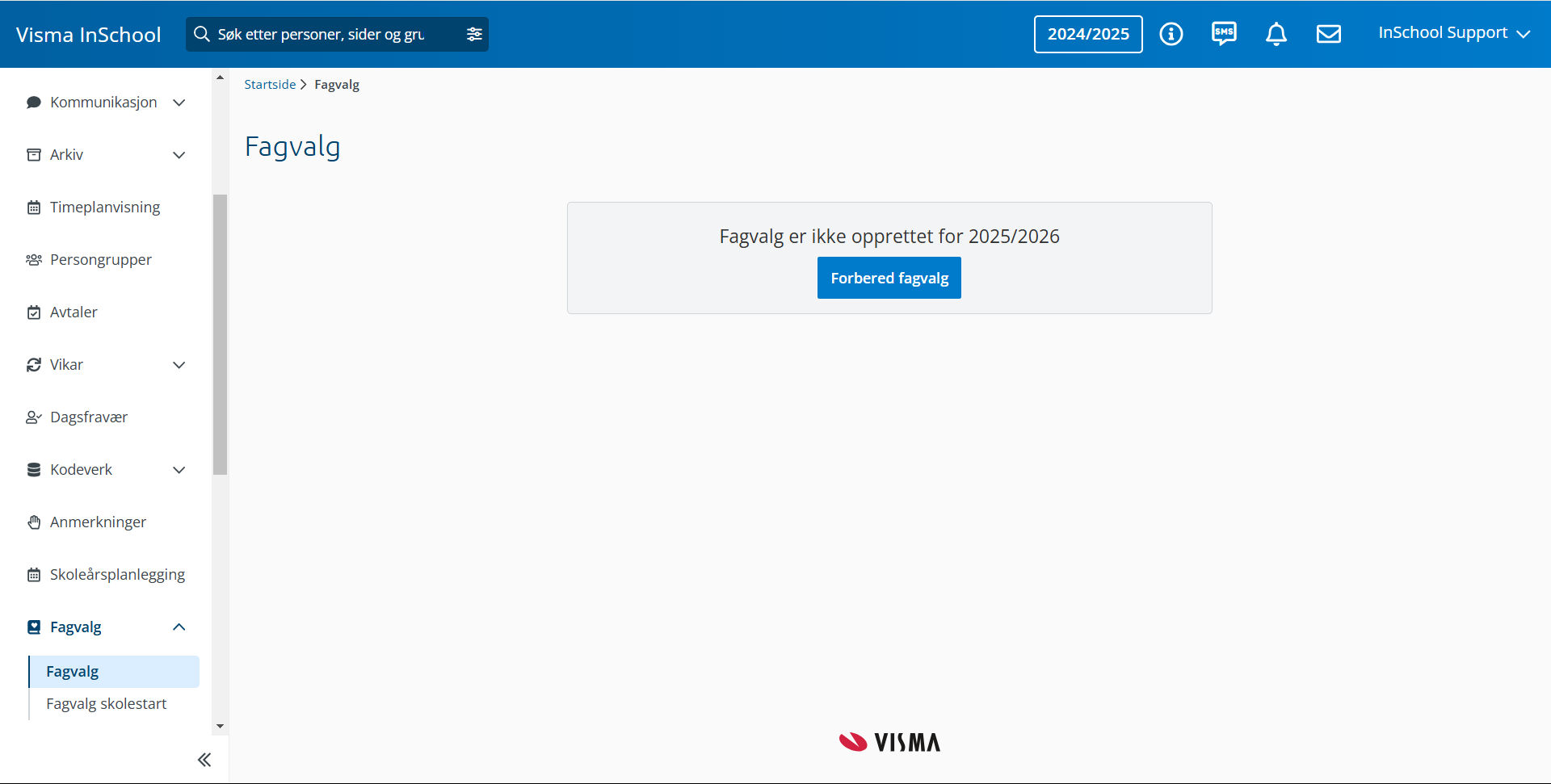The height and width of the screenshot is (784, 1551).
Task: Click the Visma InSchool home title
Action: (89, 35)
